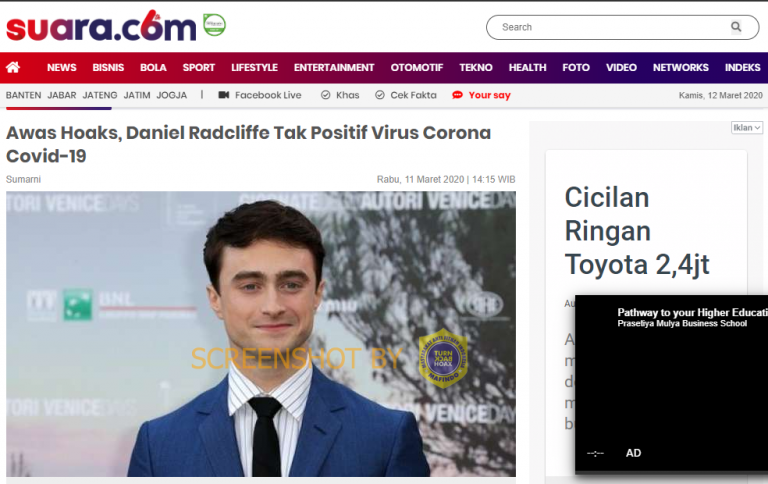Open the JATENG regional link
The height and width of the screenshot is (484, 768).
(100, 95)
